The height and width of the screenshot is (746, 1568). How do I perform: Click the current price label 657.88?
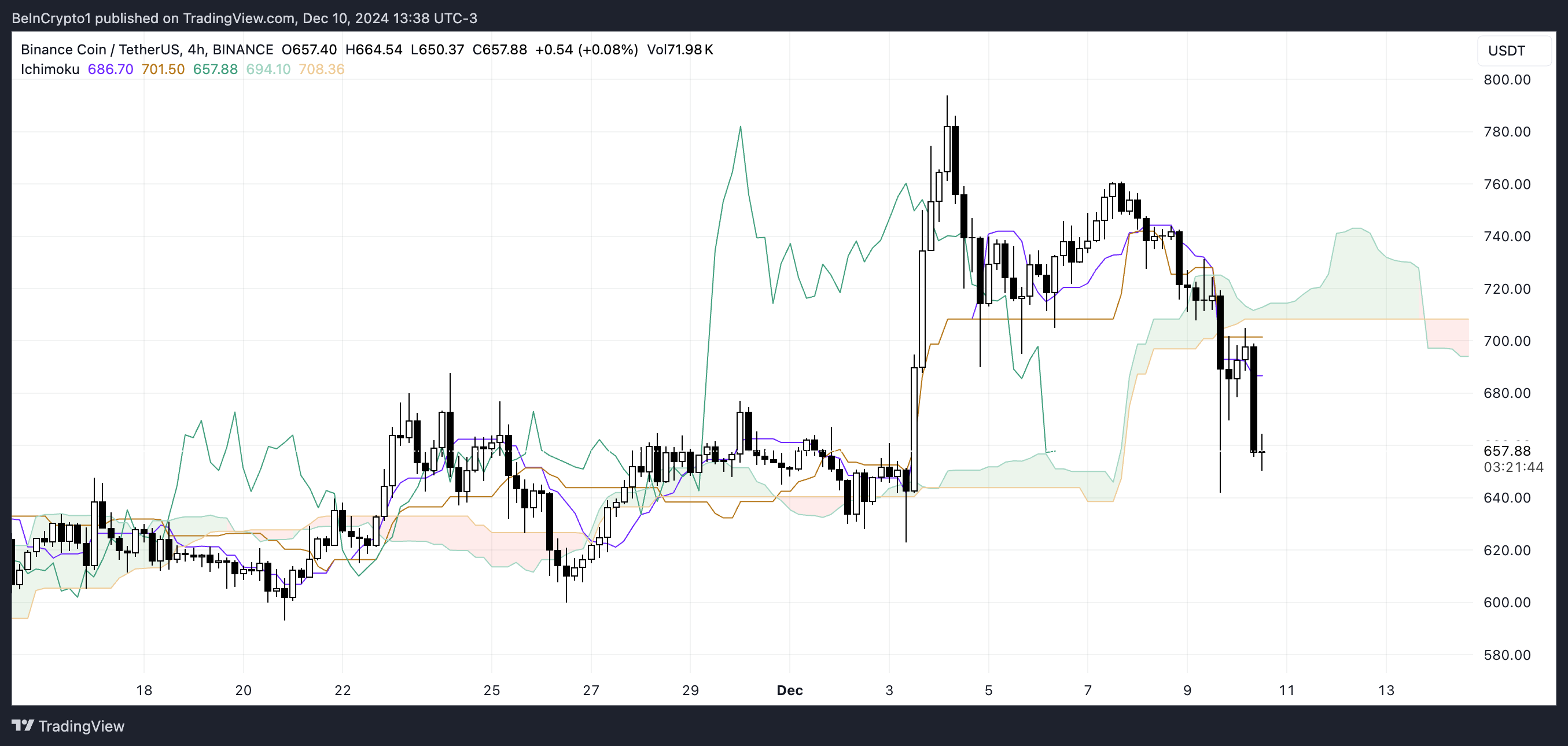(1507, 451)
